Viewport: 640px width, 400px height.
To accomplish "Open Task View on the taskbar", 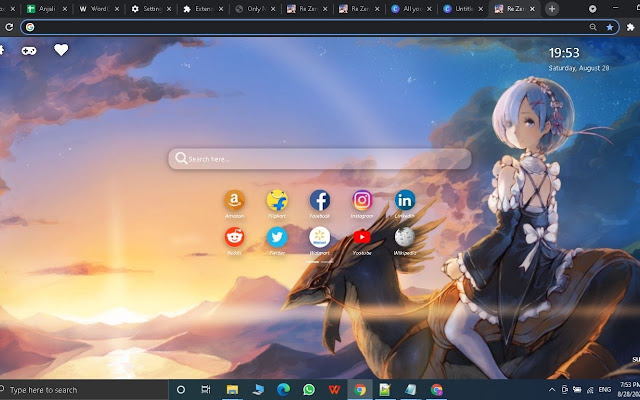I will (206, 390).
